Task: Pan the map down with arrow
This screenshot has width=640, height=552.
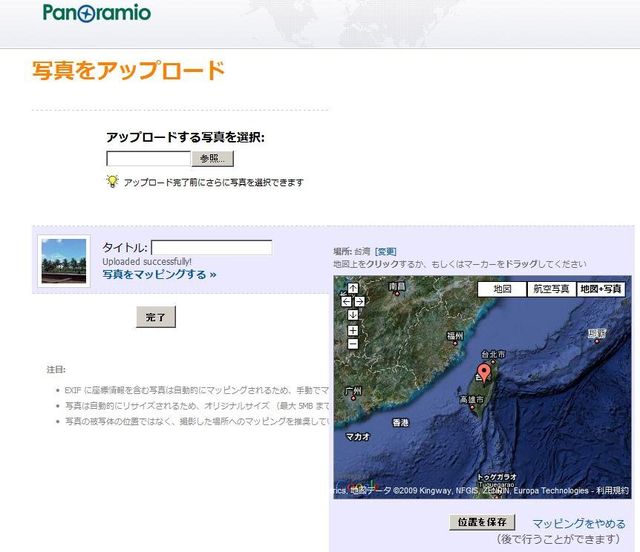Action: (353, 314)
